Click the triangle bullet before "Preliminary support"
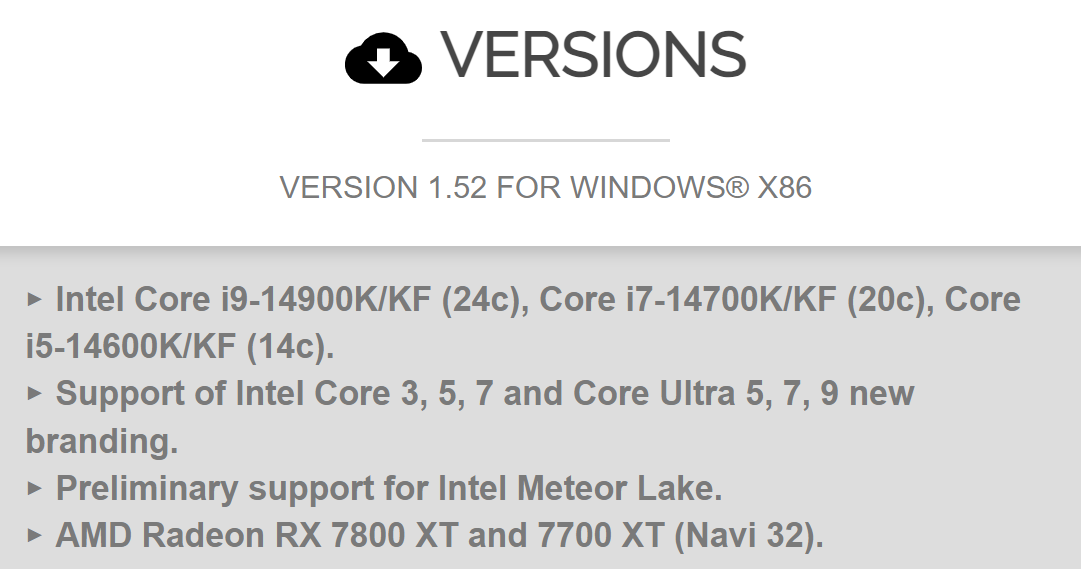This screenshot has width=1081, height=569. [35, 488]
